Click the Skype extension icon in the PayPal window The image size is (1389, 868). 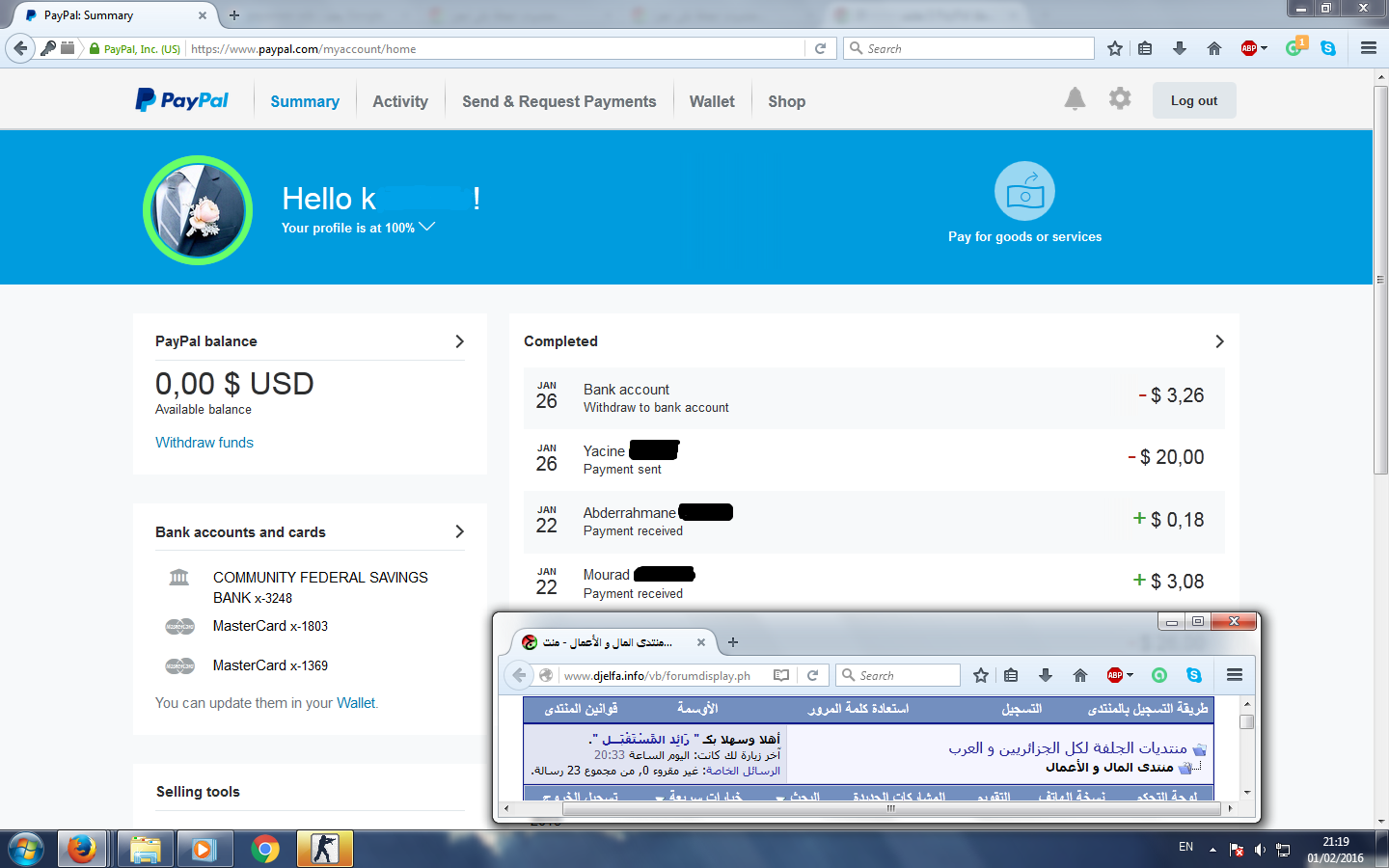(x=1328, y=48)
